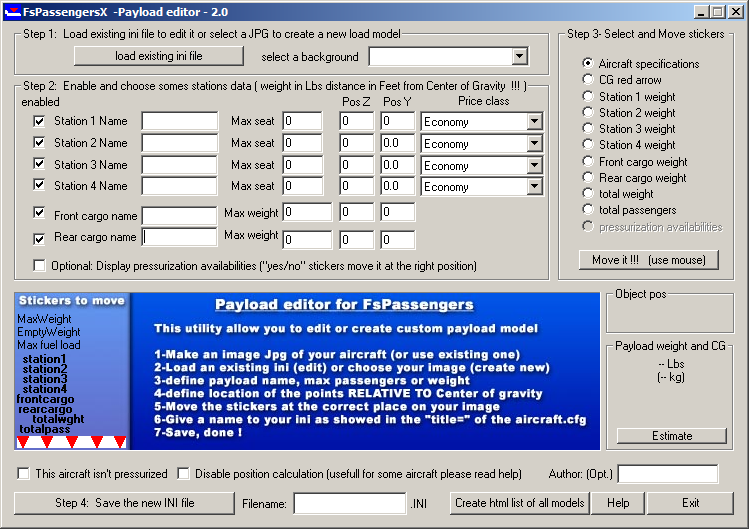Click the Rear cargo name input field
This screenshot has height=529, width=749.
pos(180,237)
